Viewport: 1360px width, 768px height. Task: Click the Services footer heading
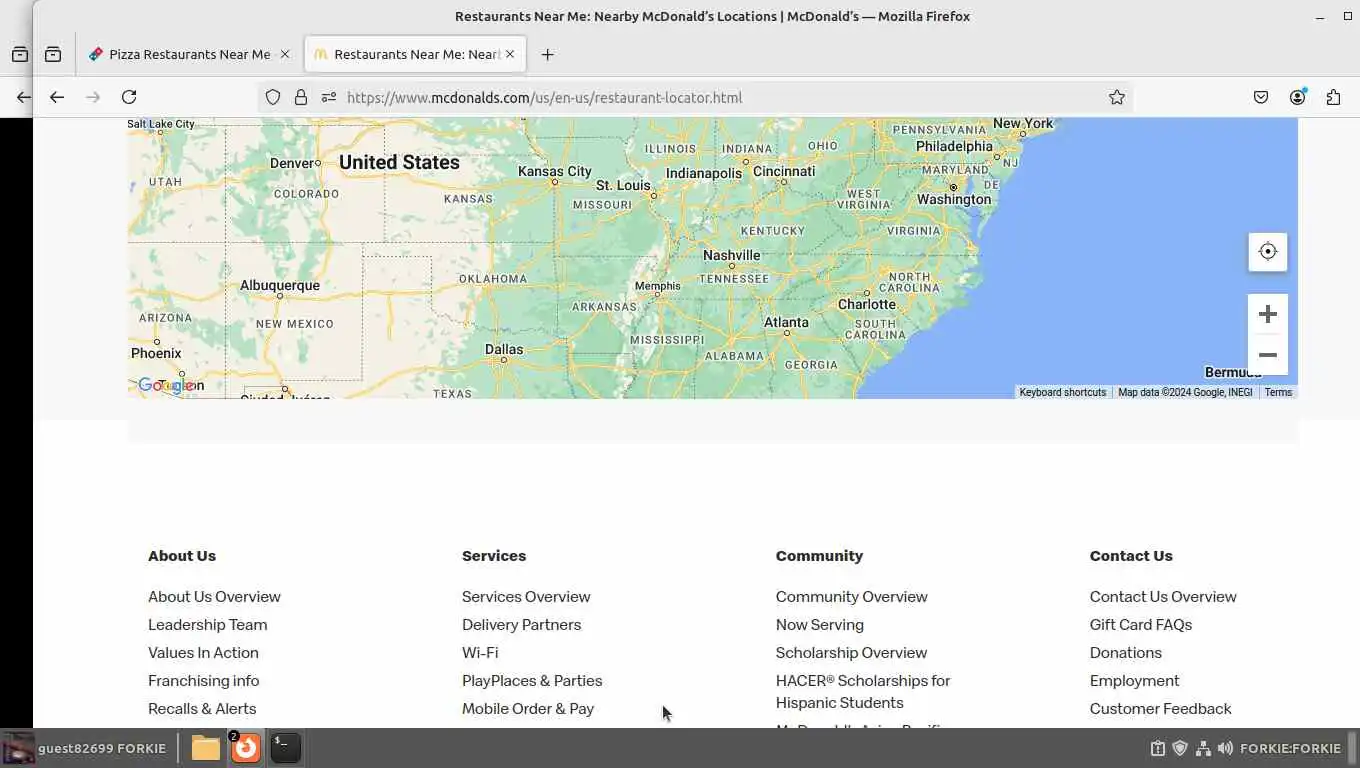coord(494,555)
